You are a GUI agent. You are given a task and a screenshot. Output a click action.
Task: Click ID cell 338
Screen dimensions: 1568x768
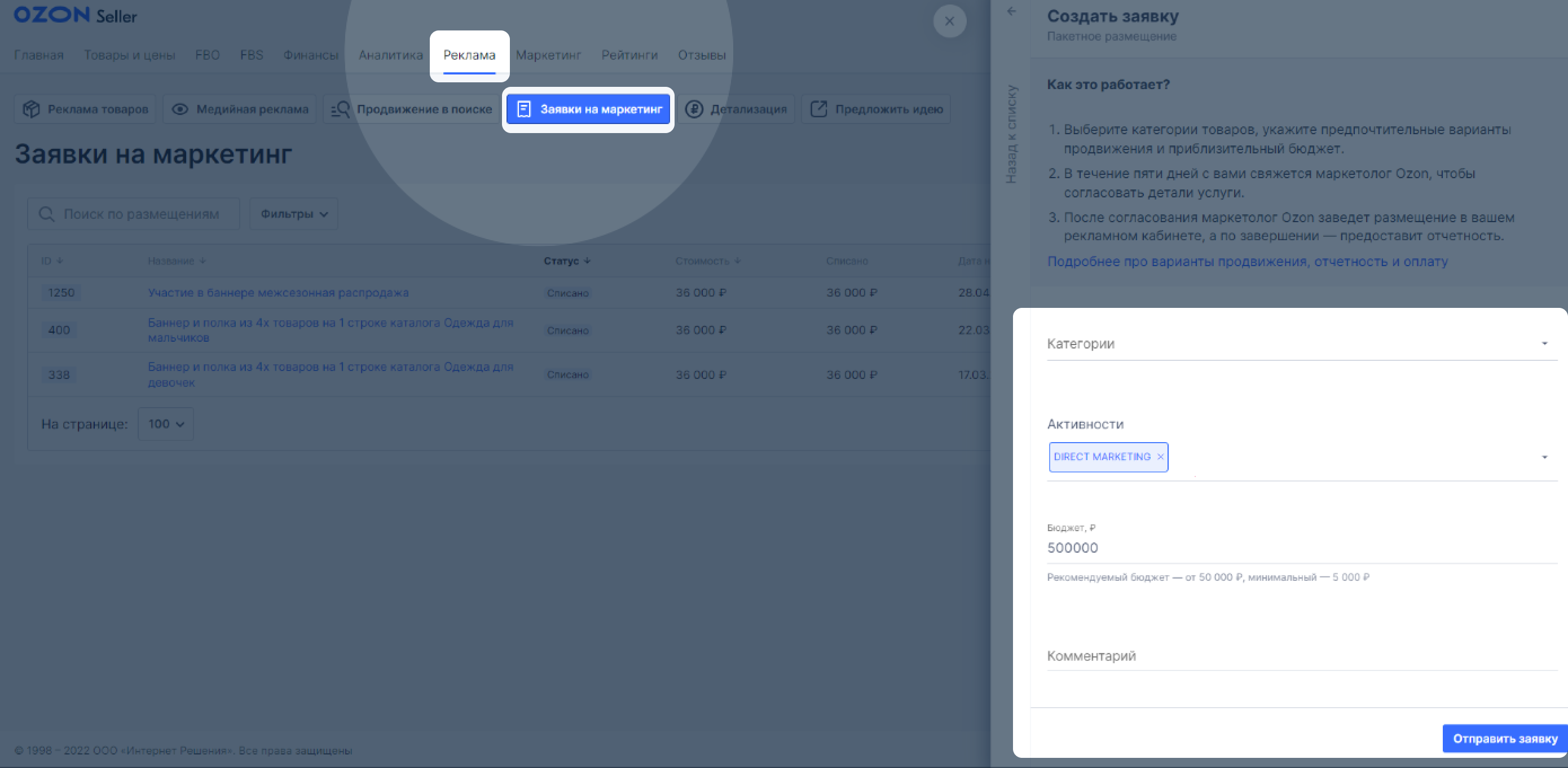tap(59, 375)
